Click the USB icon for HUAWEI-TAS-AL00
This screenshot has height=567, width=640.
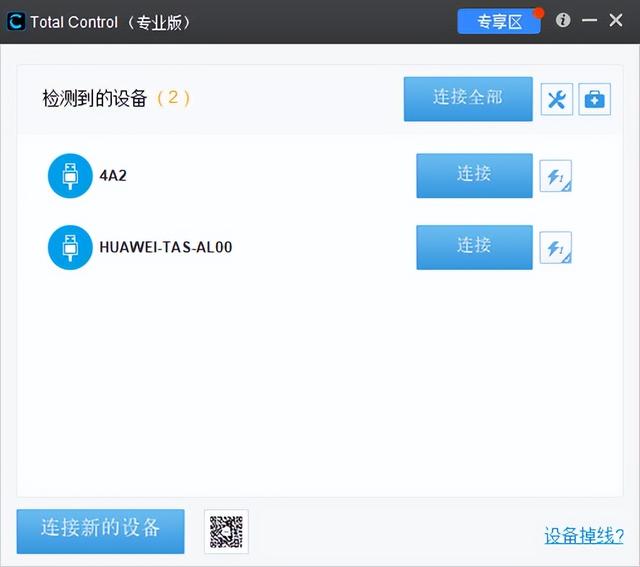(x=70, y=247)
